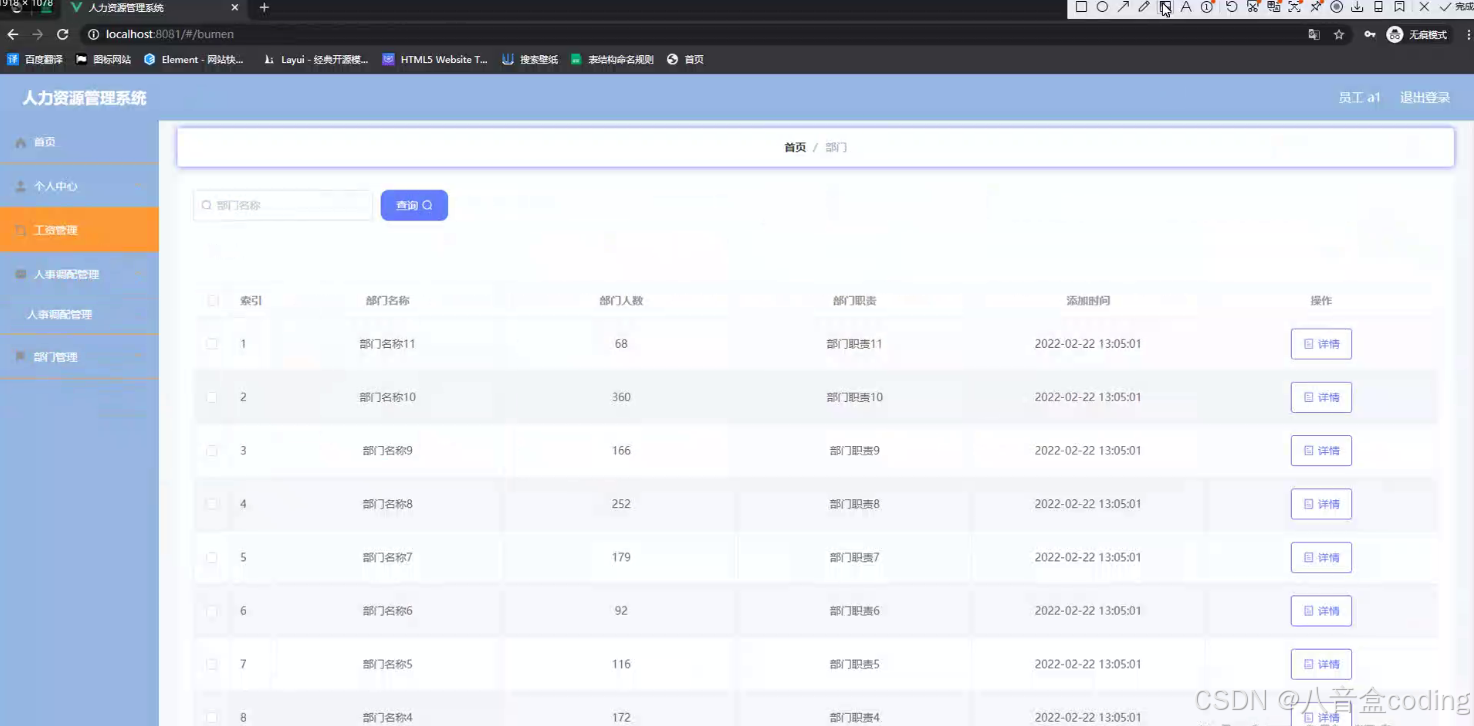Bookmark this page with the star
The image size is (1474, 726).
pos(1339,34)
